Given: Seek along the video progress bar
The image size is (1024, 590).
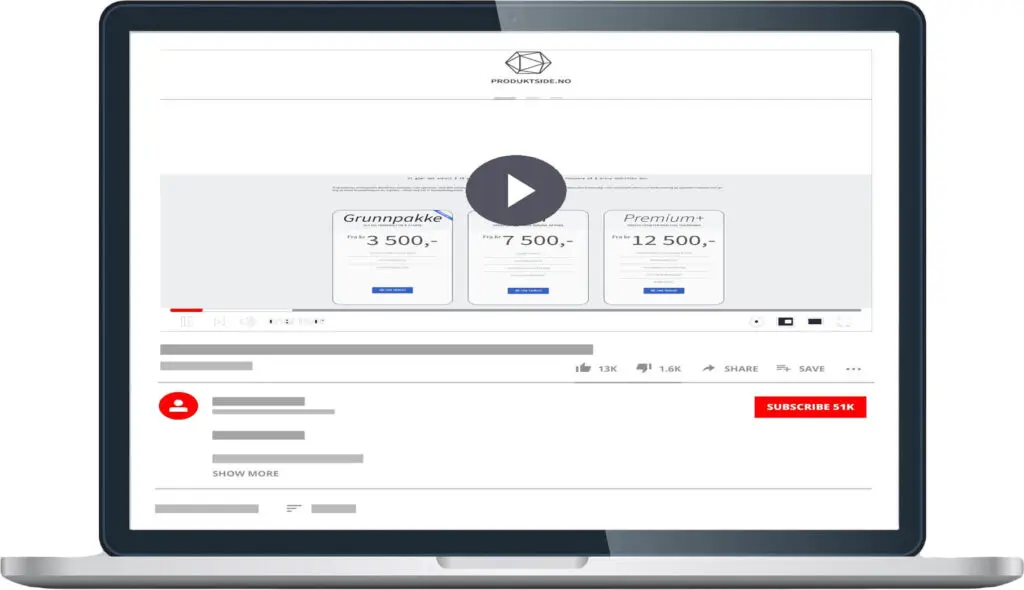Looking at the screenshot, I should tap(515, 310).
